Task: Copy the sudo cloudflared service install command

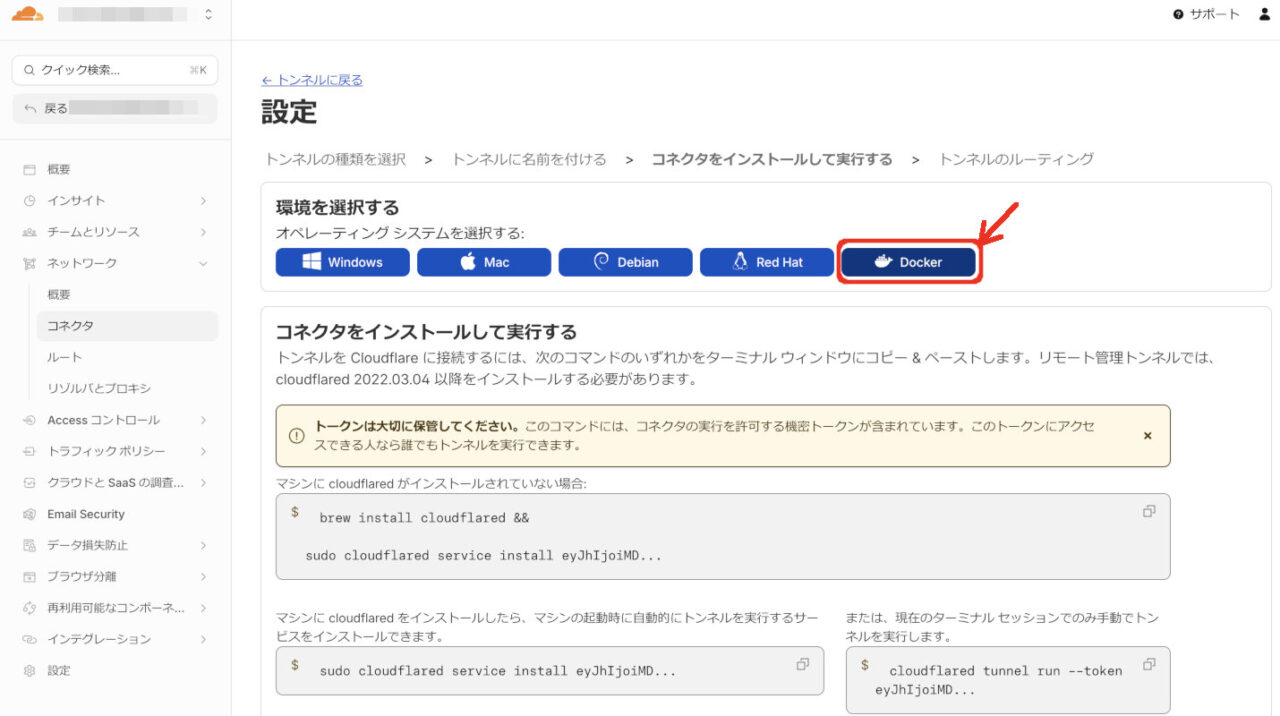Action: tap(802, 664)
